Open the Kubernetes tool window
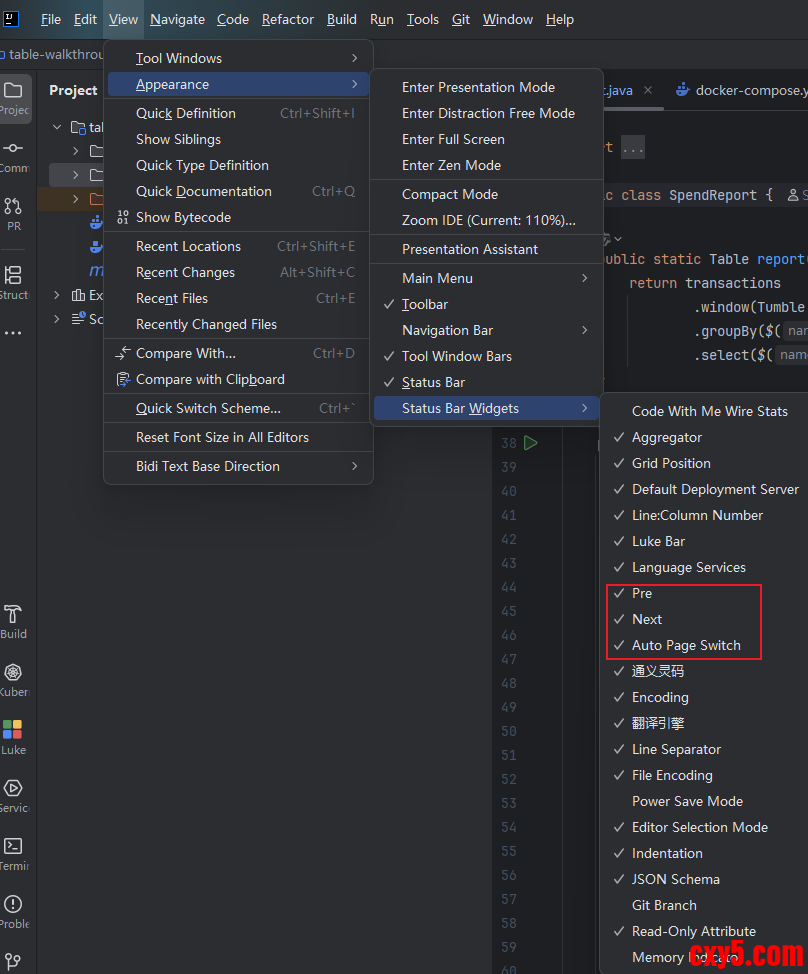 click(14, 679)
